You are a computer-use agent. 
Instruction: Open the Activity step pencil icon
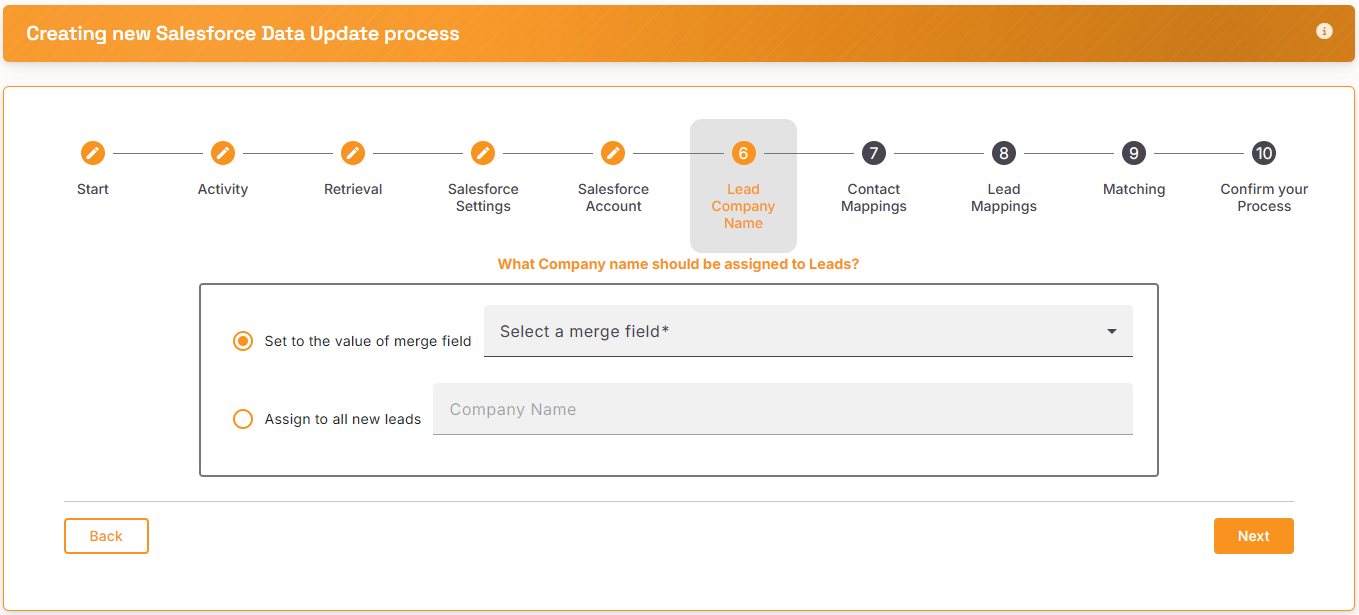[x=223, y=153]
